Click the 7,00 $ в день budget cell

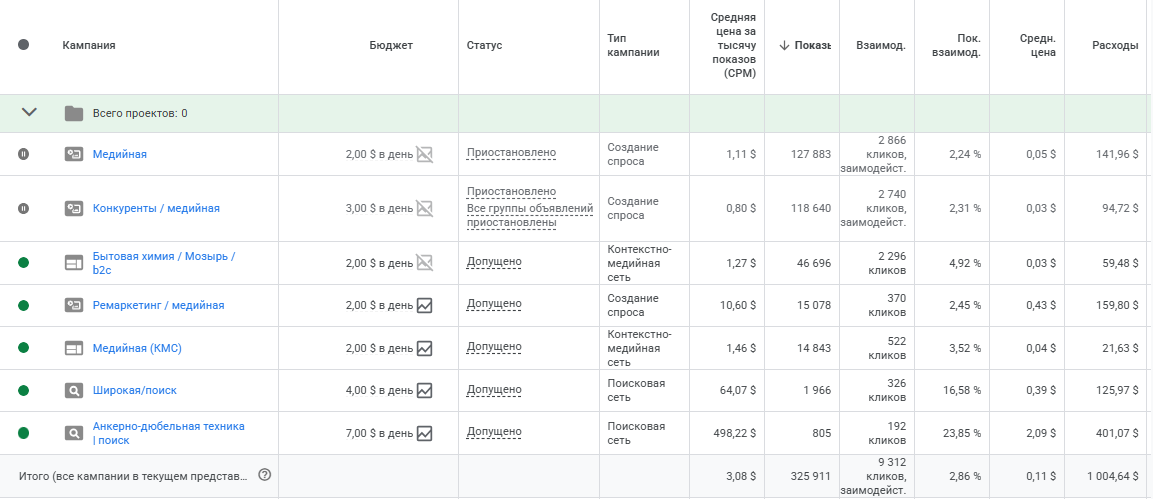(x=379, y=433)
